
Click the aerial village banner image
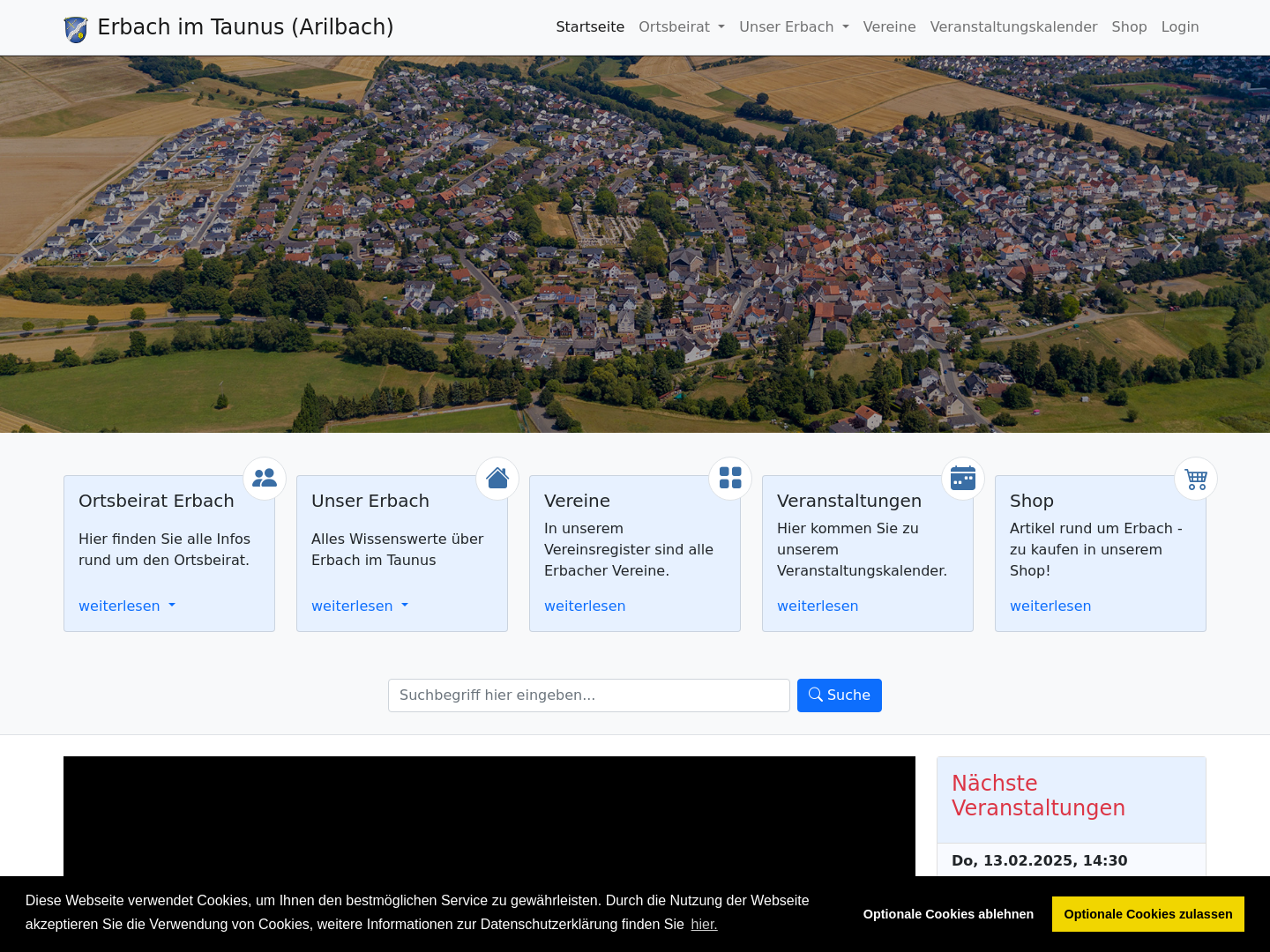tap(635, 244)
